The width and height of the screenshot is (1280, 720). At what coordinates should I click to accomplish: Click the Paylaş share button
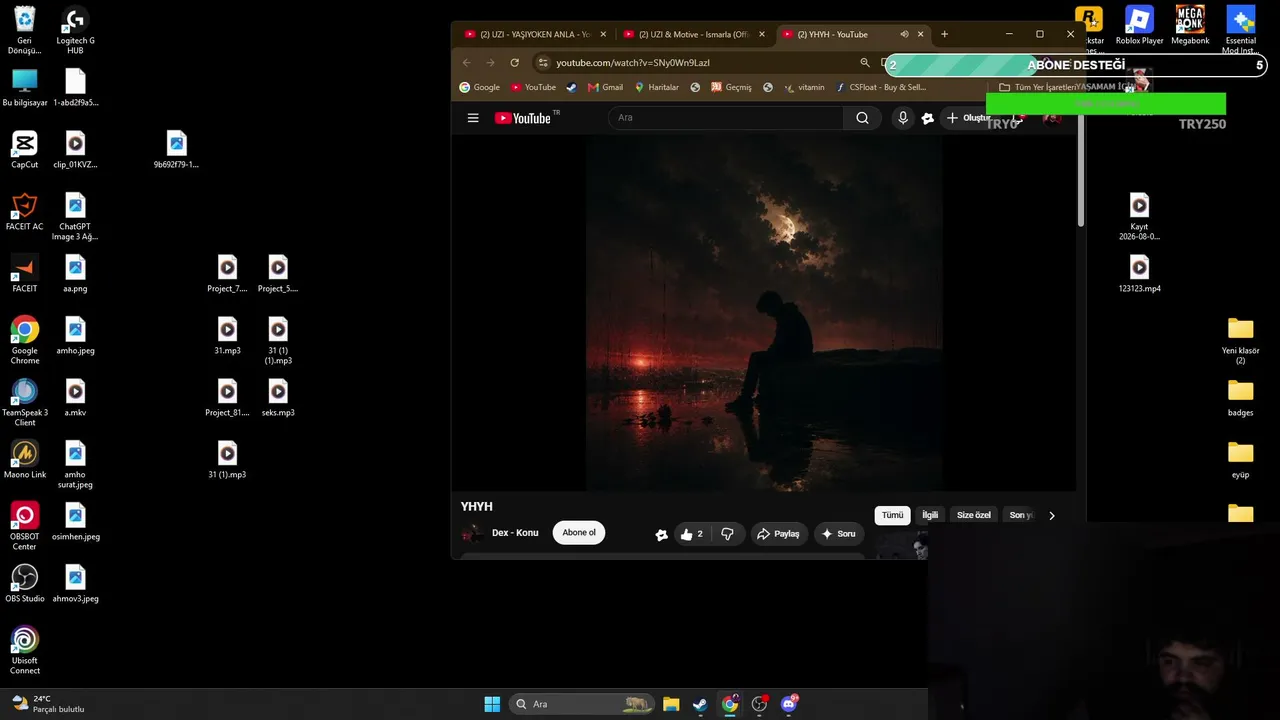pyautogui.click(x=779, y=534)
